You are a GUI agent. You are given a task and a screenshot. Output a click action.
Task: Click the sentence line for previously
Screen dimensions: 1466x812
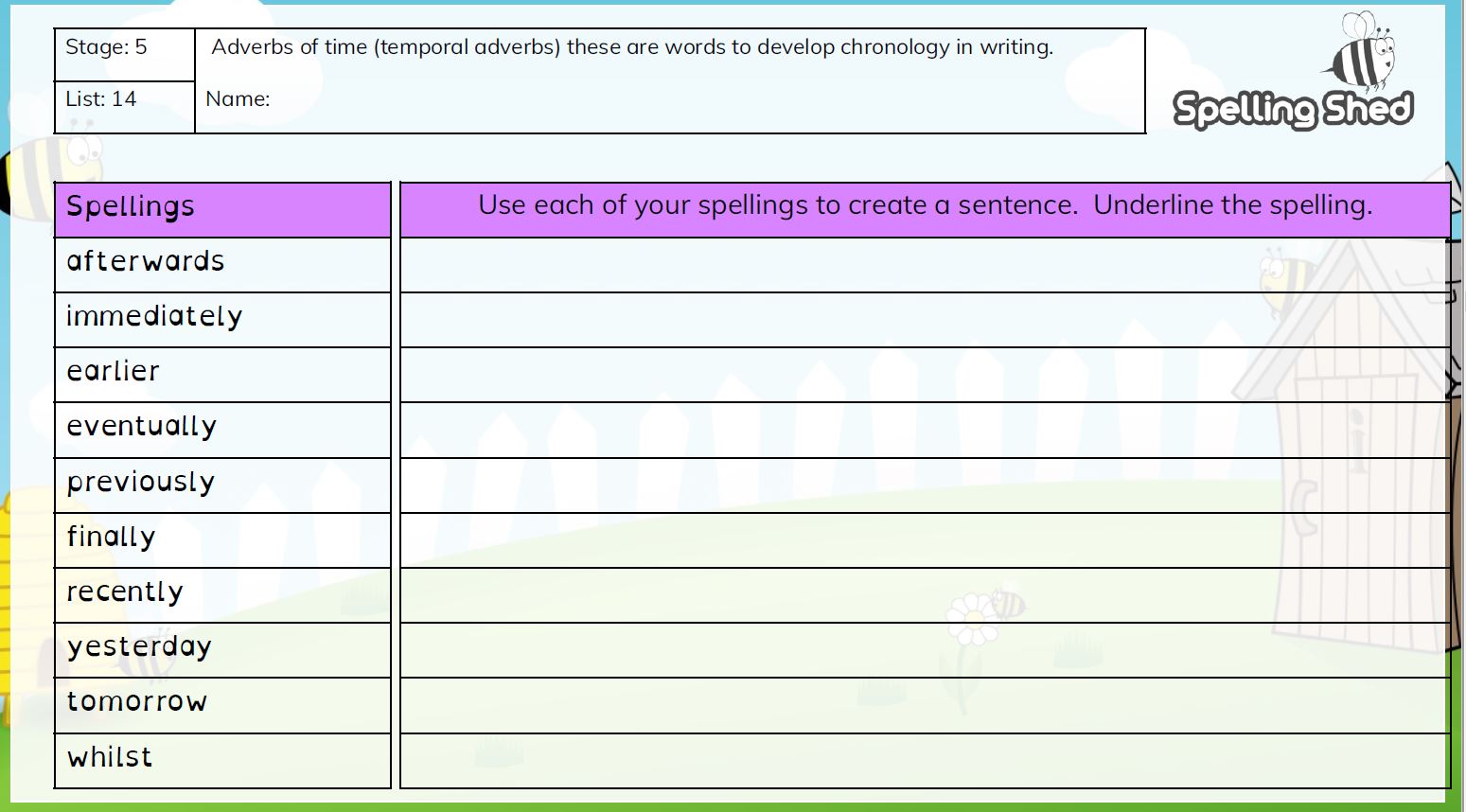point(924,485)
